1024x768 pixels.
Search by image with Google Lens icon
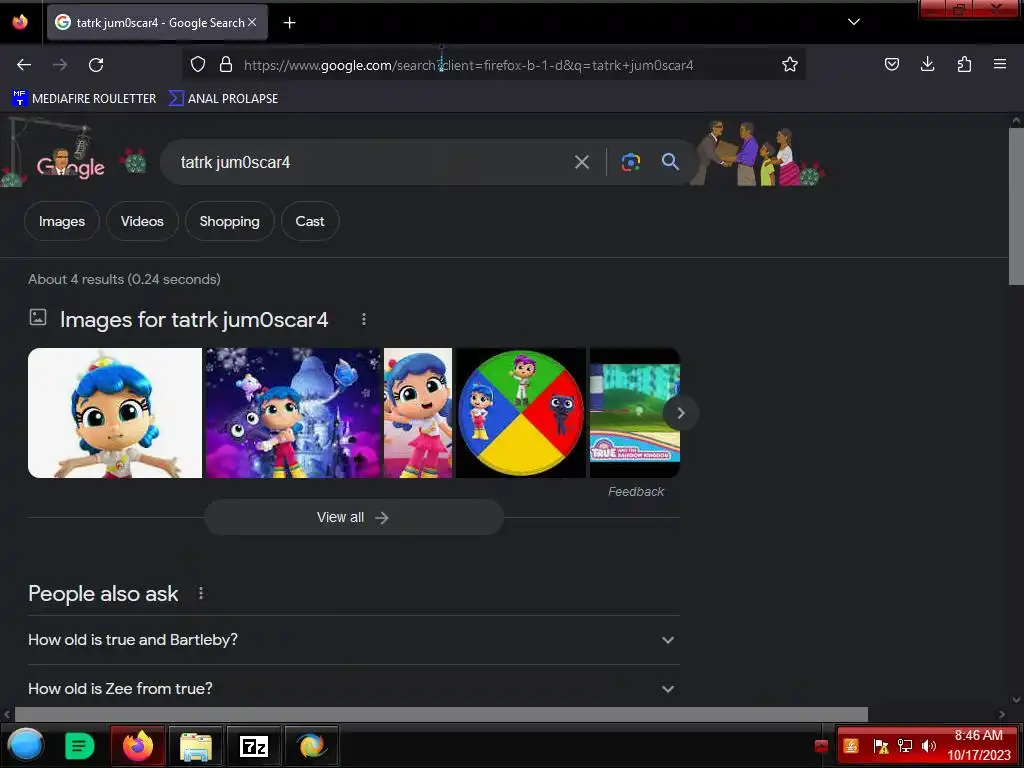pos(630,162)
